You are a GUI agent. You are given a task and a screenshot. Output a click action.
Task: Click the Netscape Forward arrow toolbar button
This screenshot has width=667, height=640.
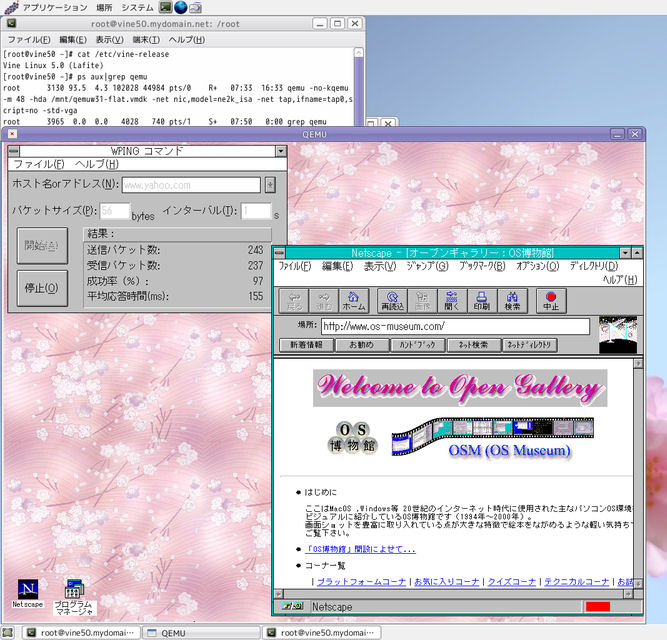[324, 301]
